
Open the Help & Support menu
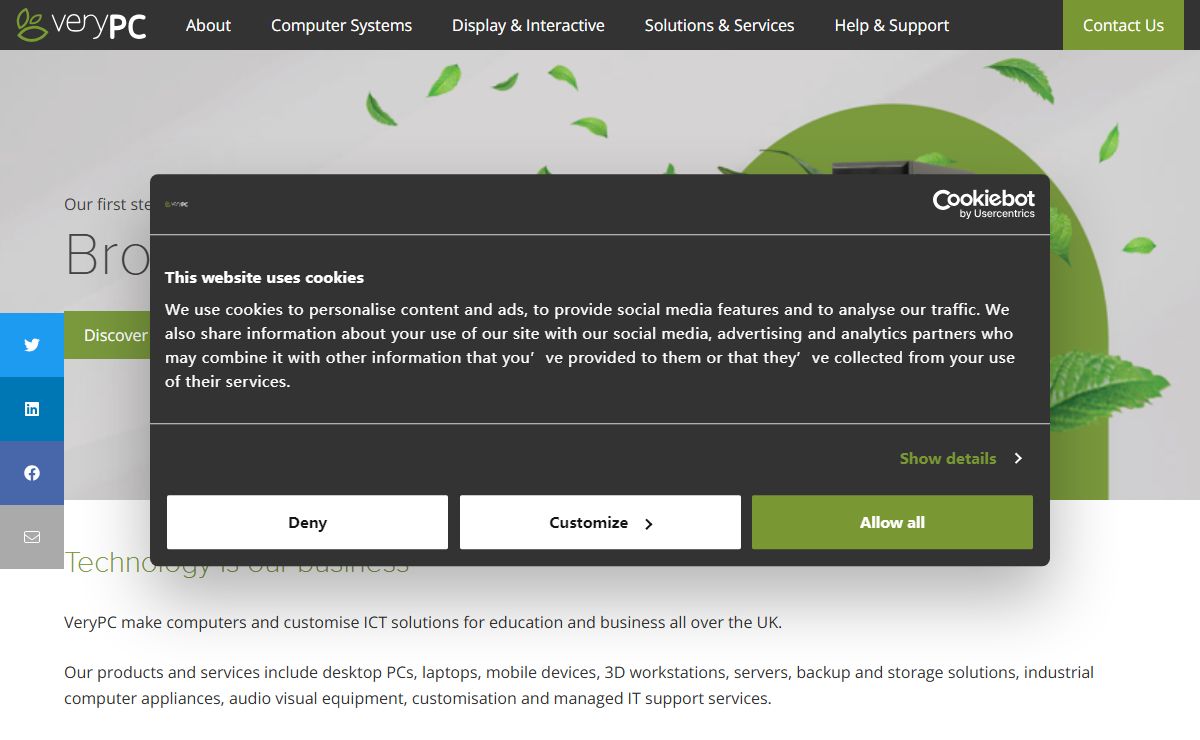891,25
